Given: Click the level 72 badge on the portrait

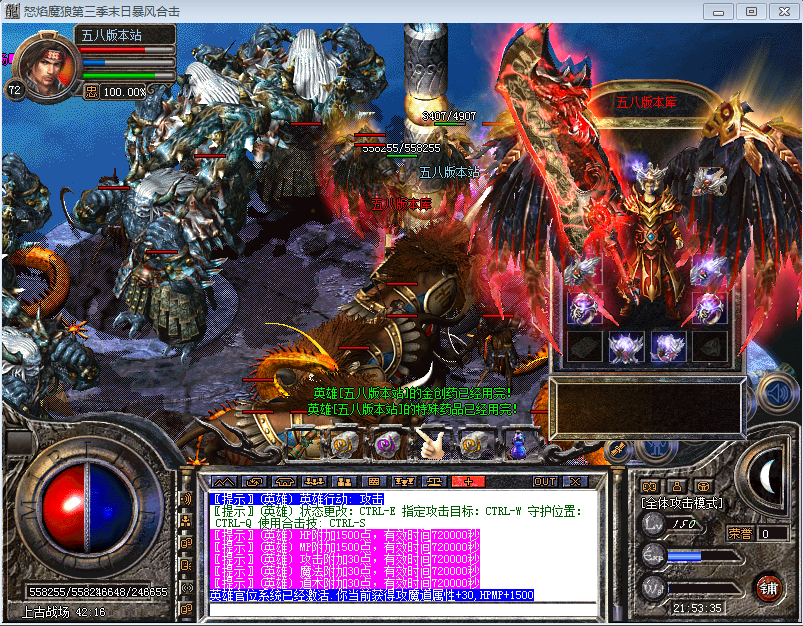Looking at the screenshot, I should pyautogui.click(x=15, y=91).
